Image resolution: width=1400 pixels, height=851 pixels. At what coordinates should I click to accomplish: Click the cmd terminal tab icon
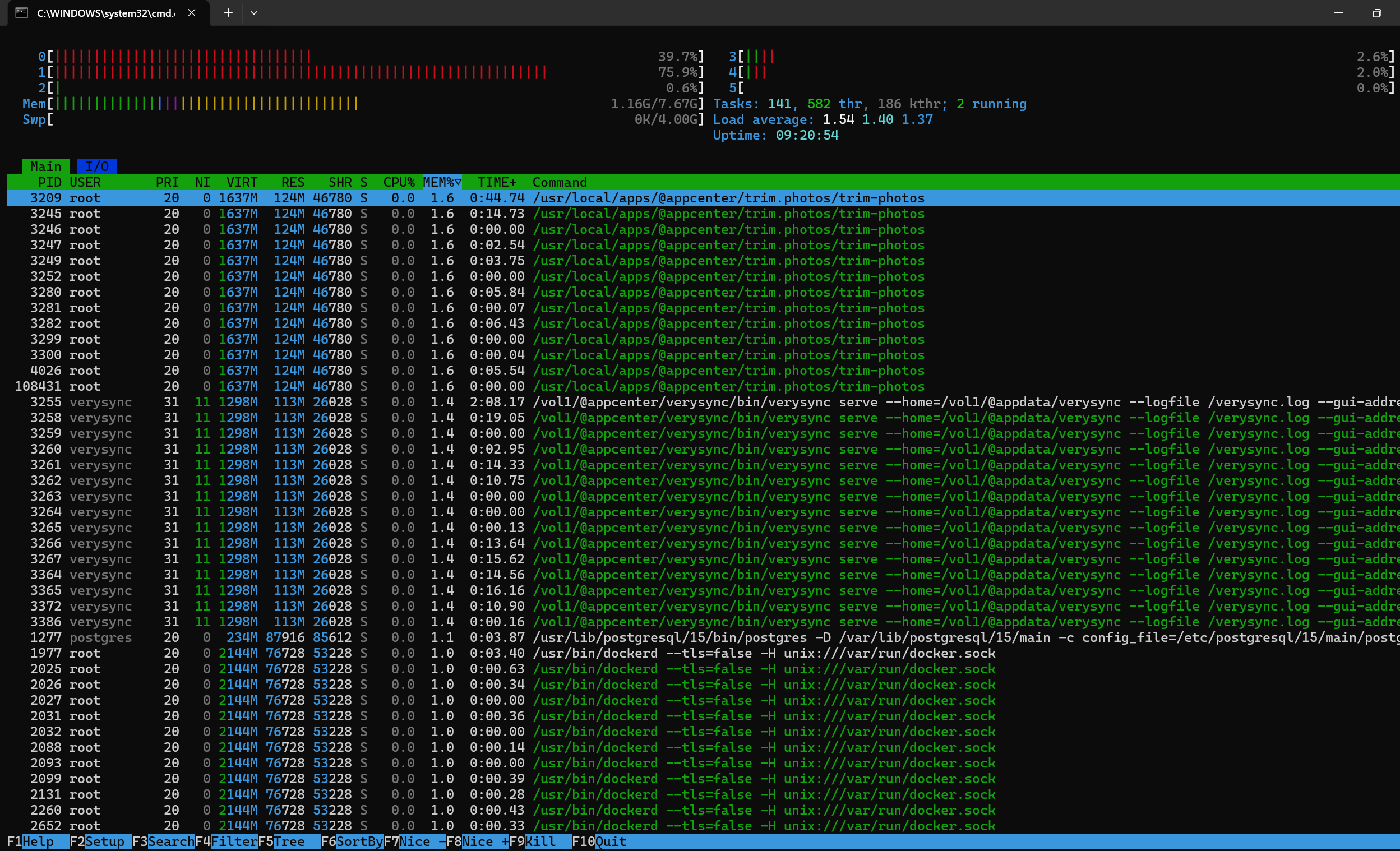pos(22,12)
